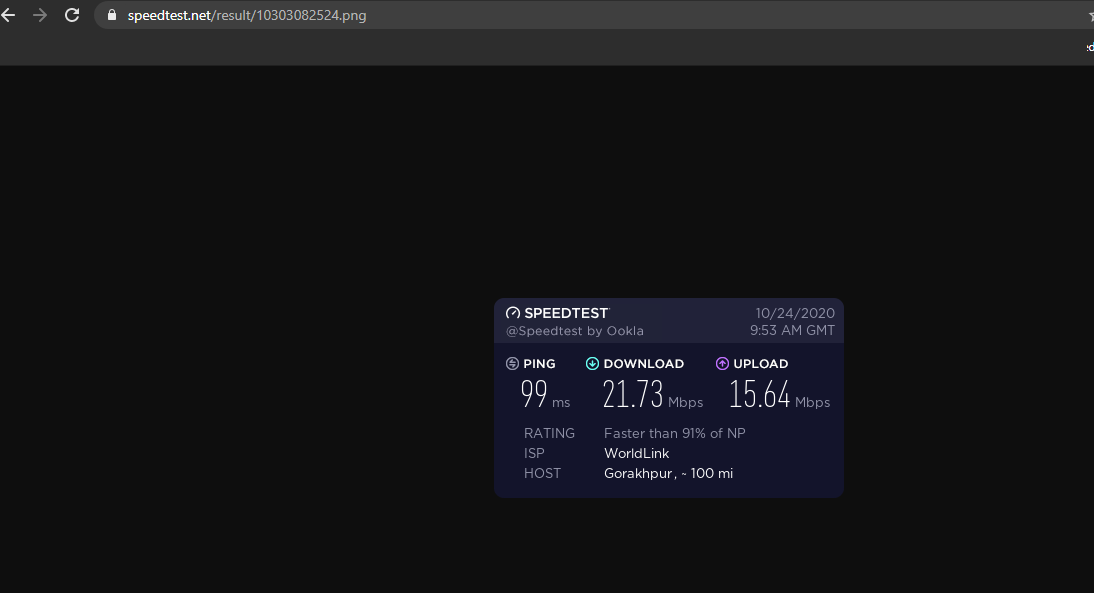Click the browser forward arrow

[40, 15]
